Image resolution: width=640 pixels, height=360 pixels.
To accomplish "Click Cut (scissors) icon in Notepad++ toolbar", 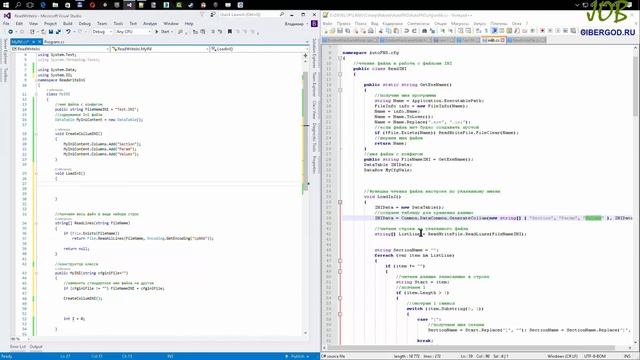I will (x=381, y=31).
